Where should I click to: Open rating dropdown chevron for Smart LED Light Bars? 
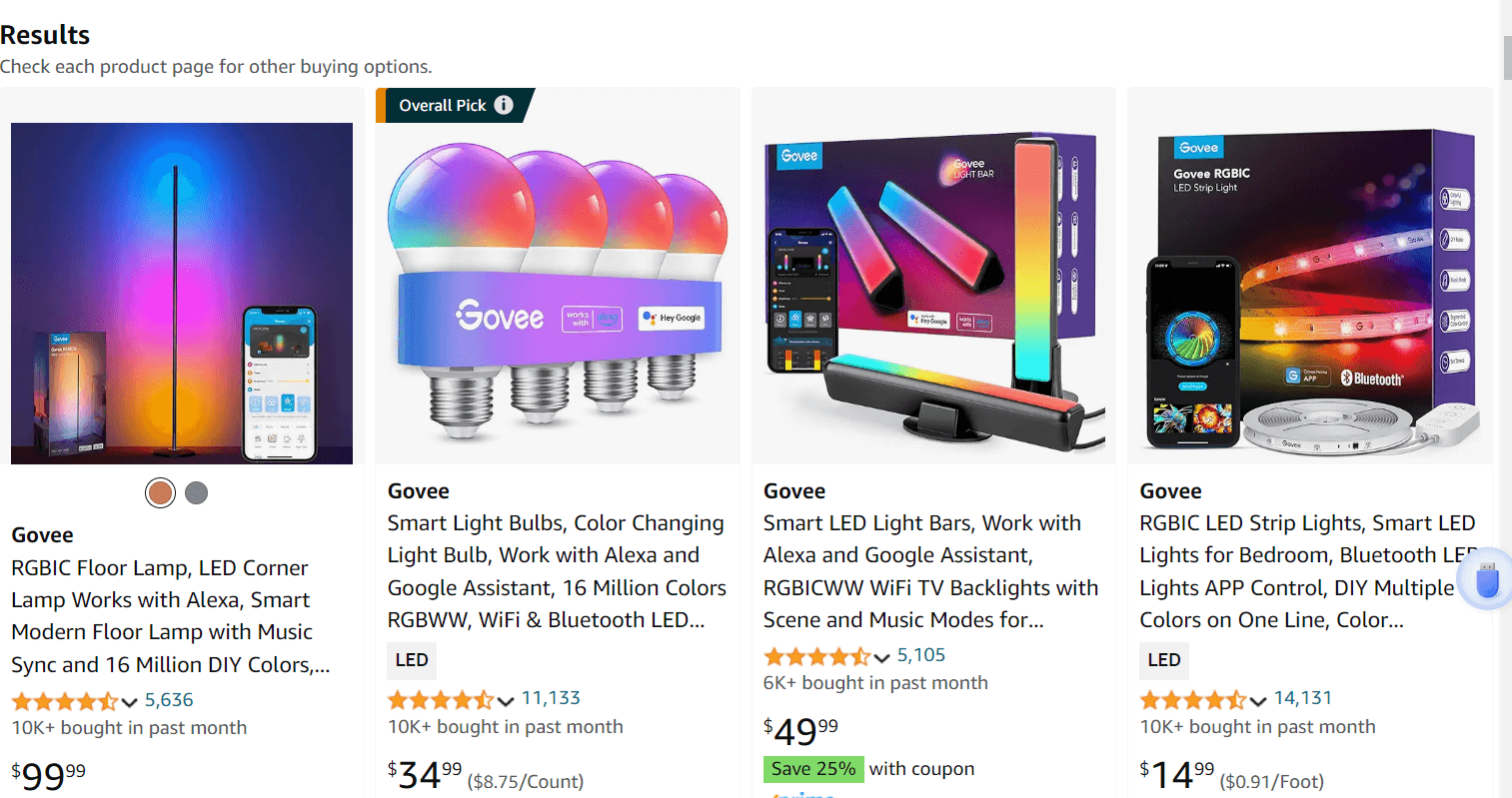tap(881, 657)
